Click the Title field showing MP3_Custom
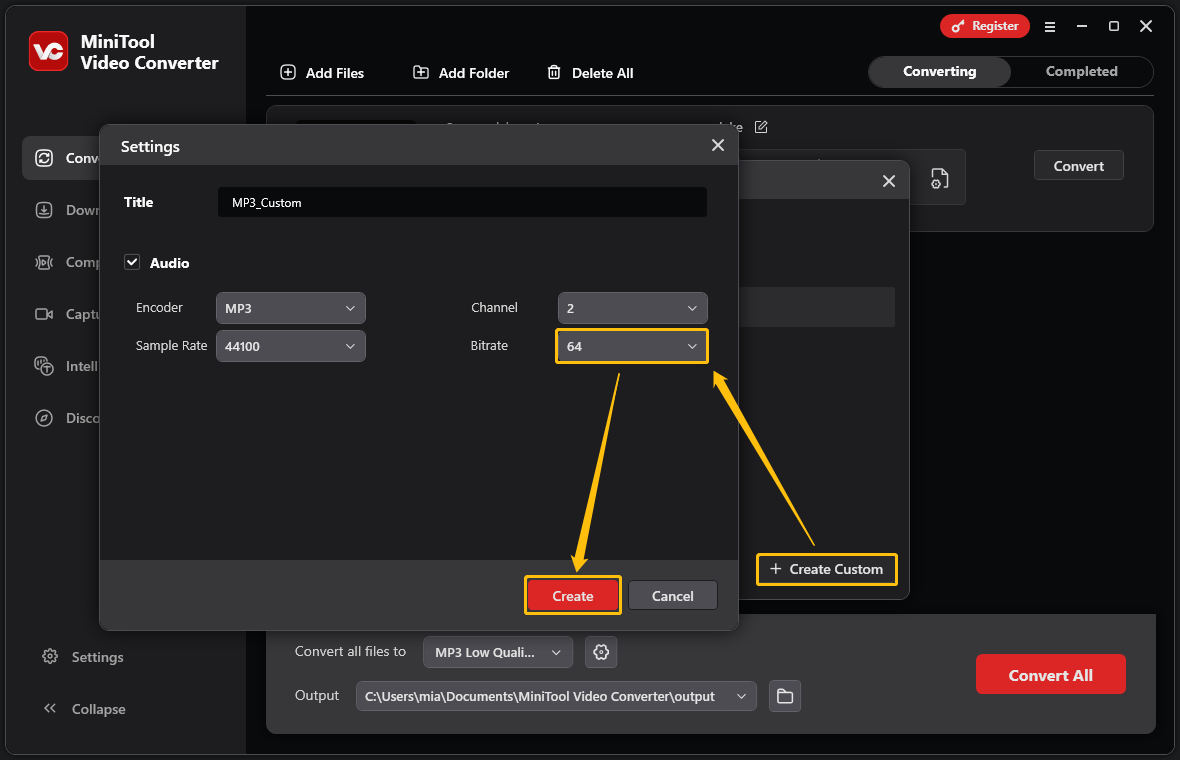1180x760 pixels. pyautogui.click(x=461, y=202)
